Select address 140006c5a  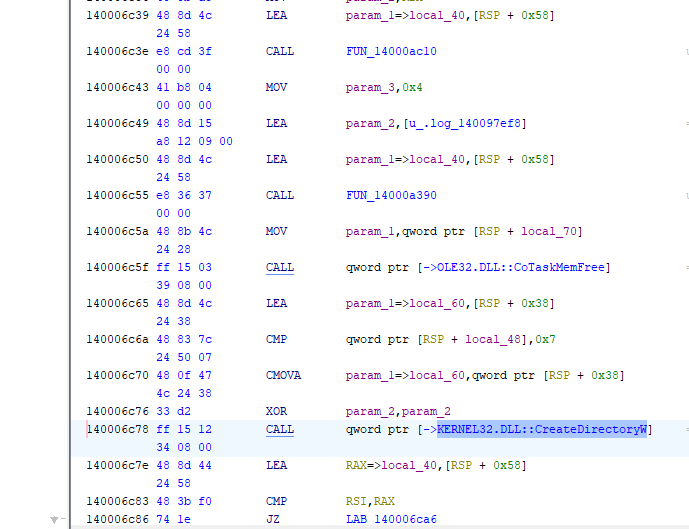point(117,231)
